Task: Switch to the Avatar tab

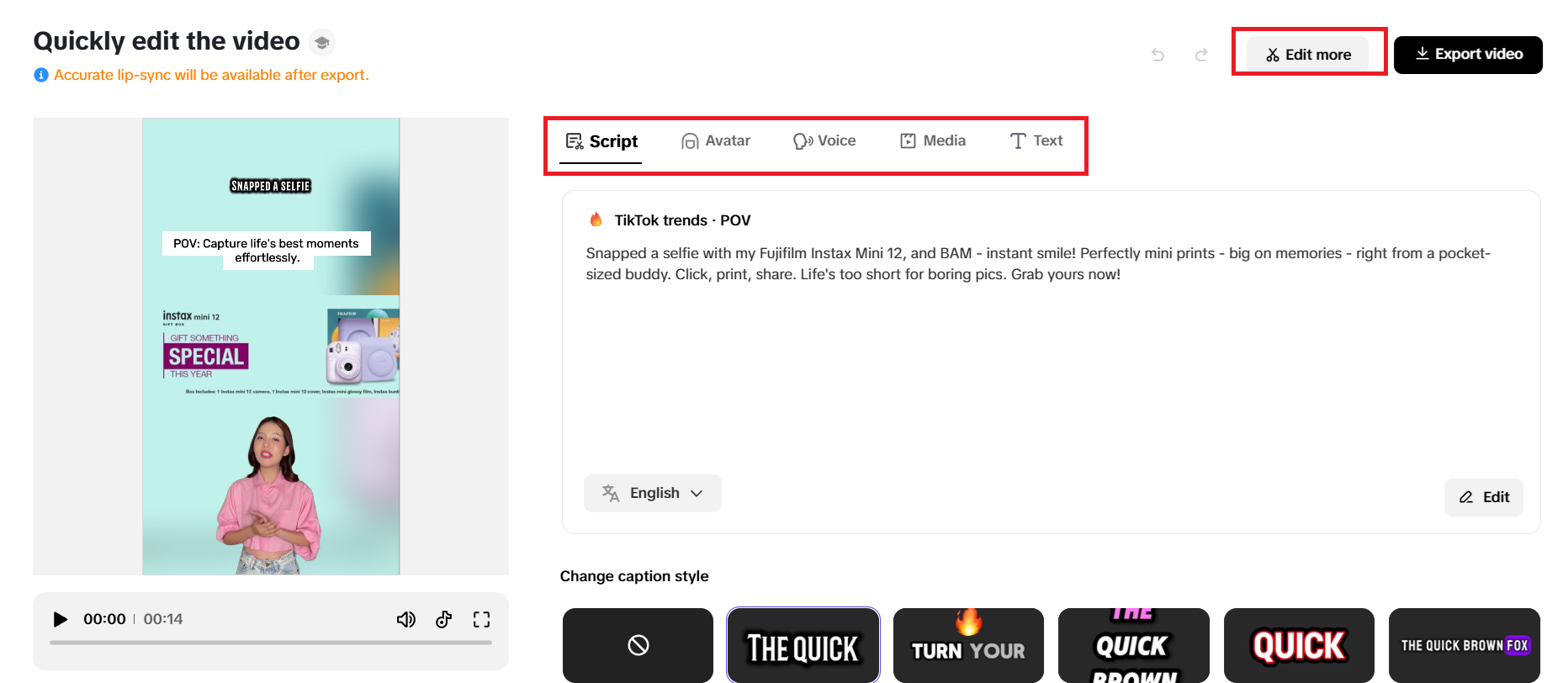Action: [716, 140]
